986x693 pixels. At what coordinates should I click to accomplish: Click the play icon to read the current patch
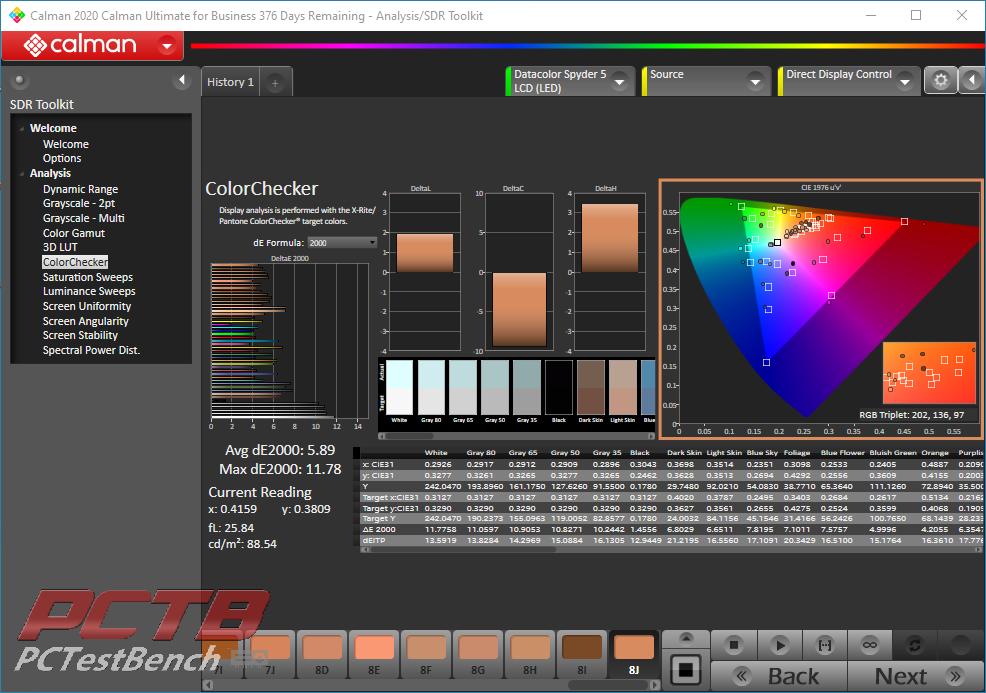click(780, 645)
